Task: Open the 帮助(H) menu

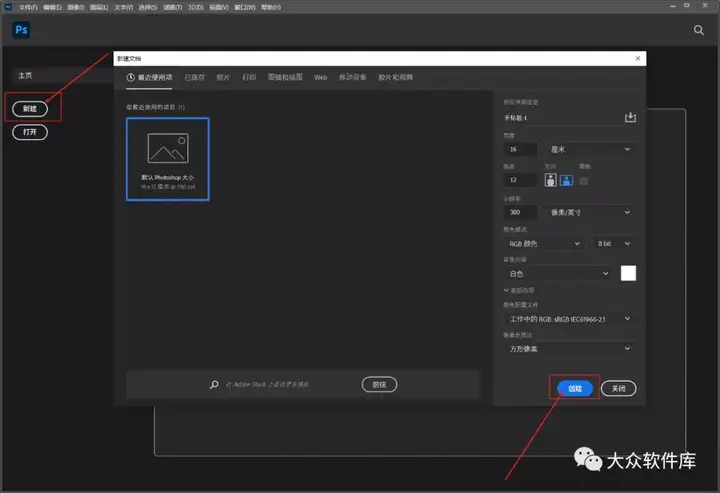Action: coord(271,7)
